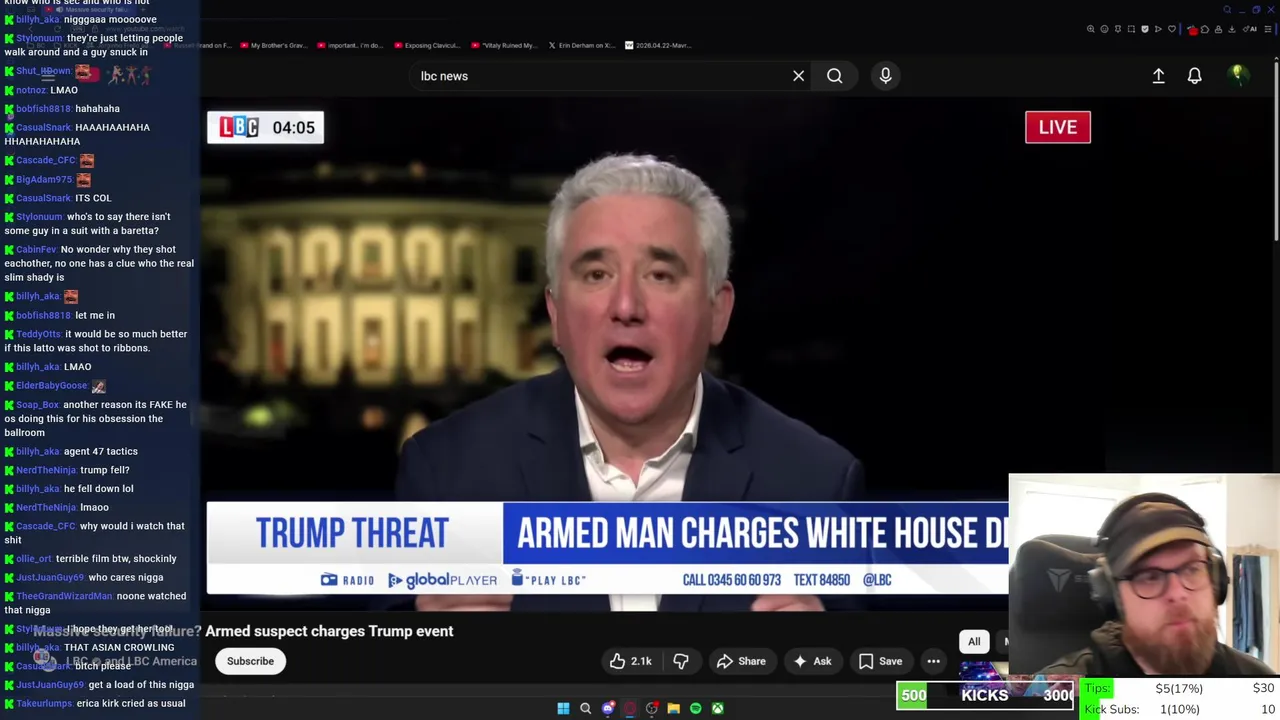Open the 'Erin Derham on X' bookmark

pos(582,45)
